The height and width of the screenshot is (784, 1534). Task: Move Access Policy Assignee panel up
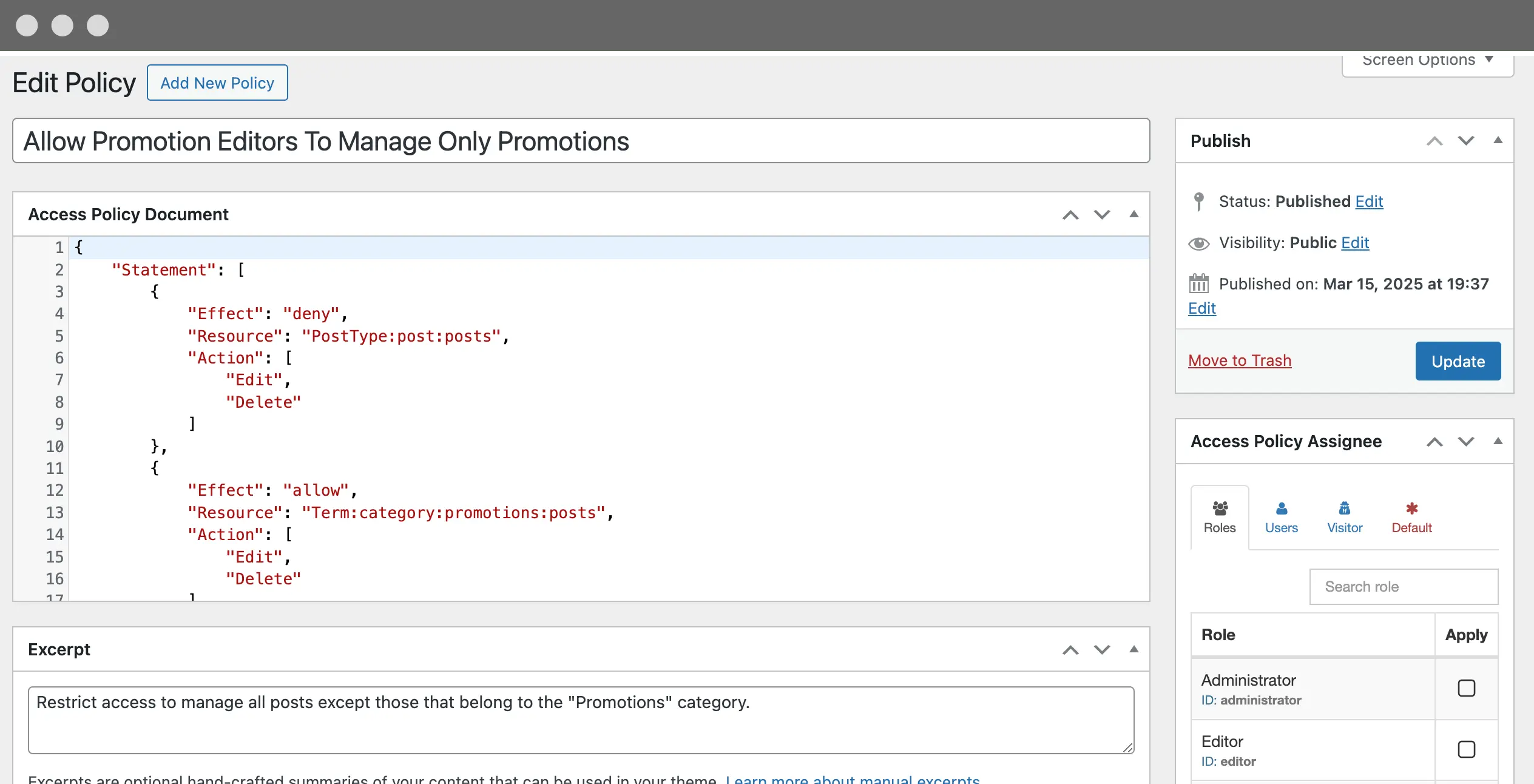tap(1434, 442)
